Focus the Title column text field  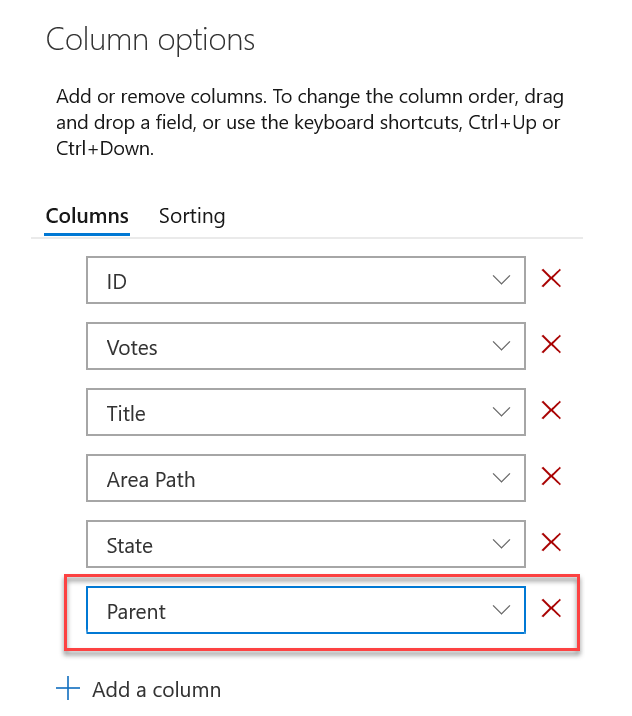point(280,413)
